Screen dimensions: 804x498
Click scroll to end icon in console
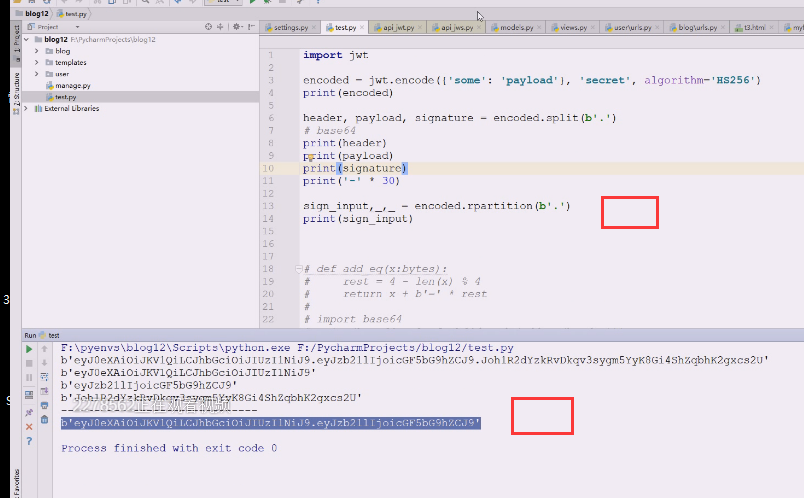click(45, 391)
